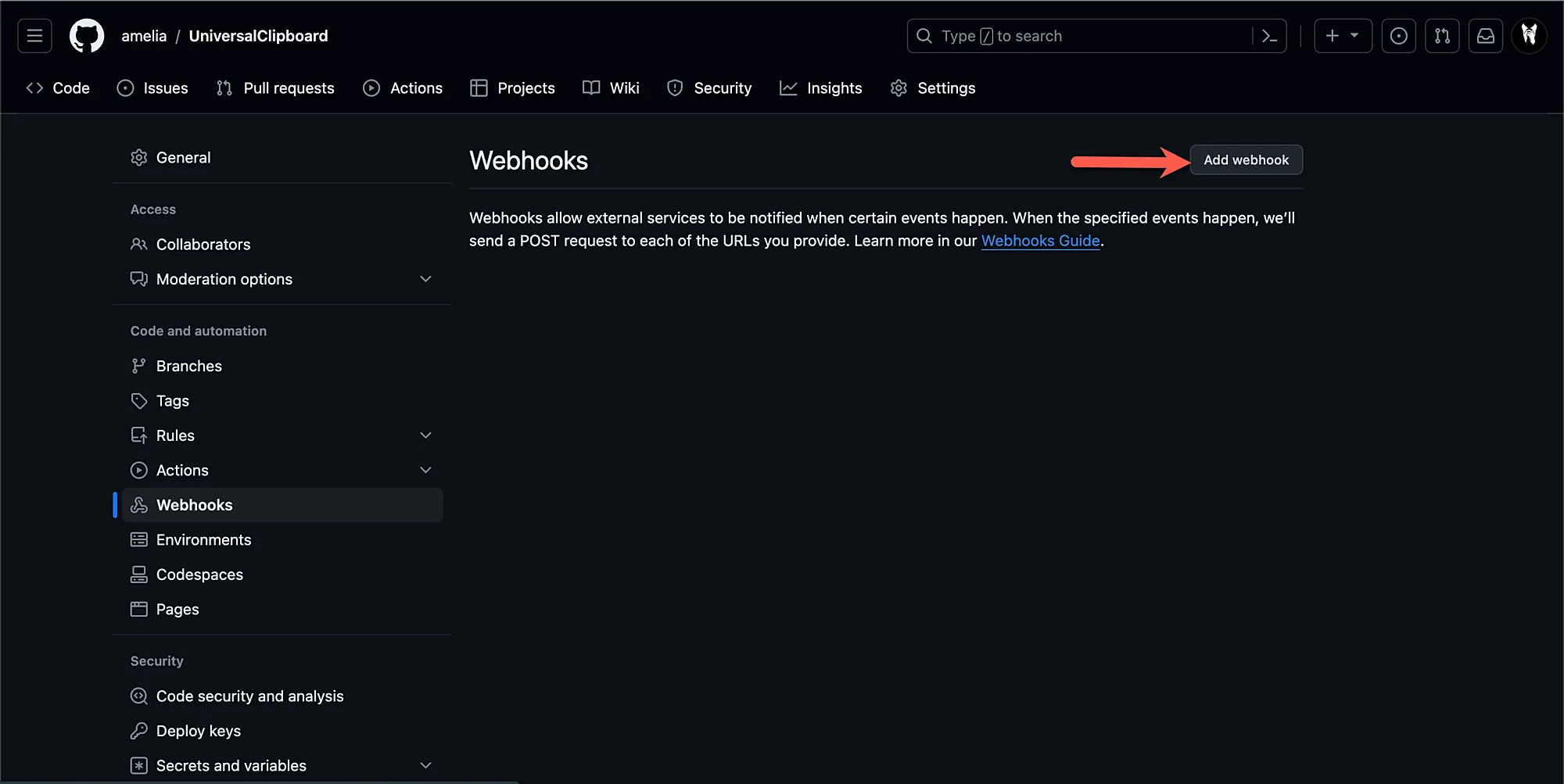
Task: Open pull requests icon in header
Action: [x=1442, y=36]
